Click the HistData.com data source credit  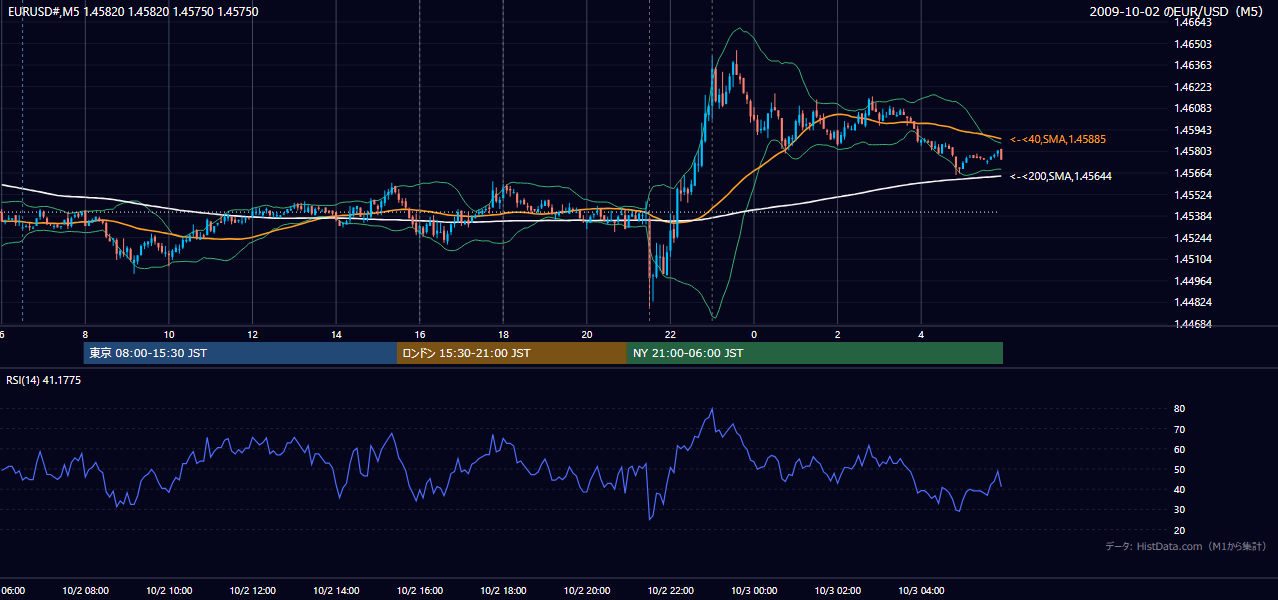[x=1185, y=546]
